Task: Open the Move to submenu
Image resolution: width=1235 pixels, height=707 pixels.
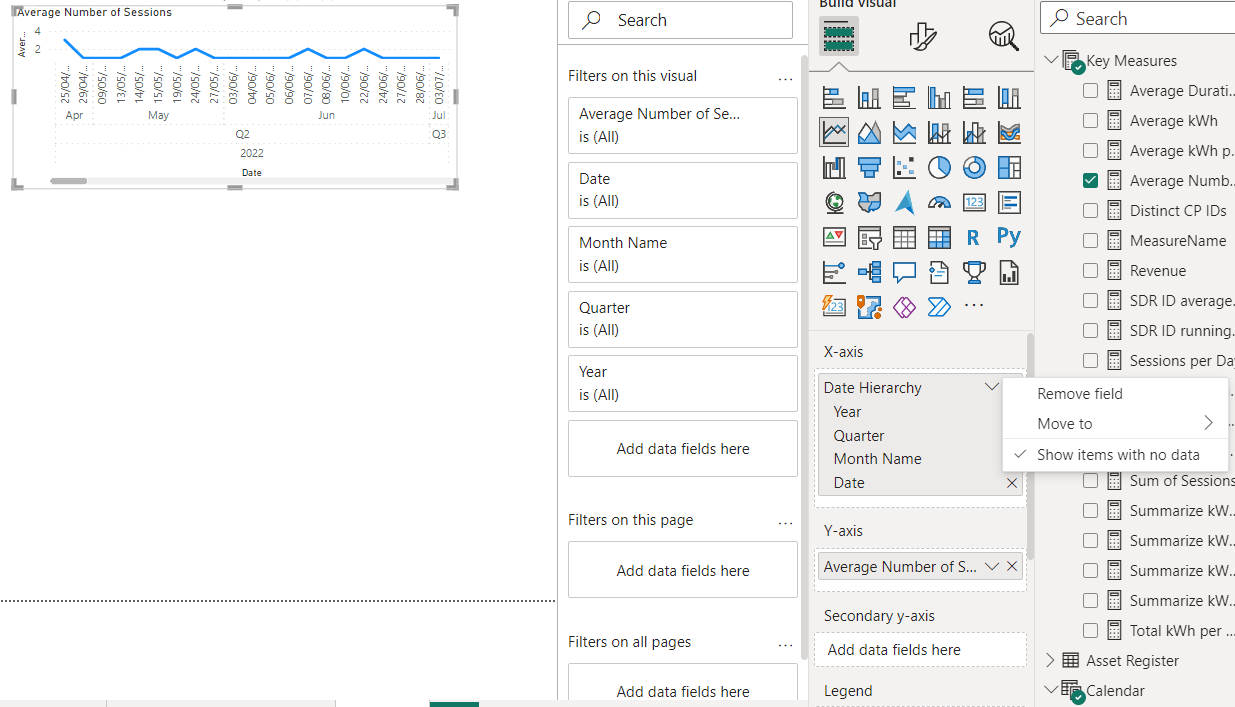Action: pyautogui.click(x=1115, y=424)
